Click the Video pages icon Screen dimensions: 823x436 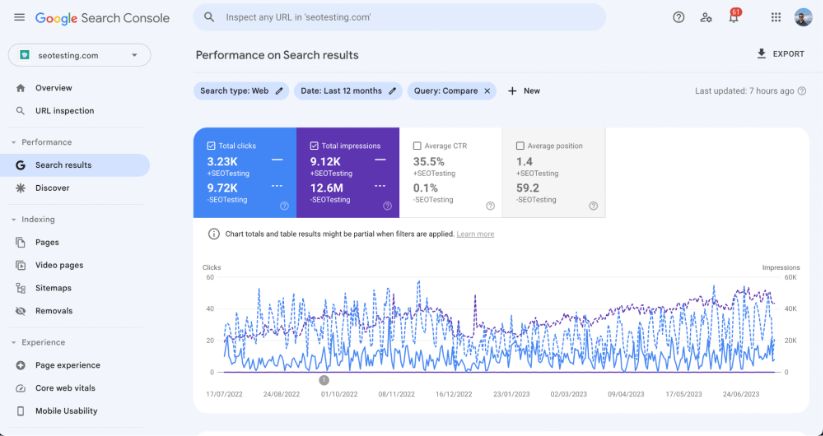(x=20, y=265)
